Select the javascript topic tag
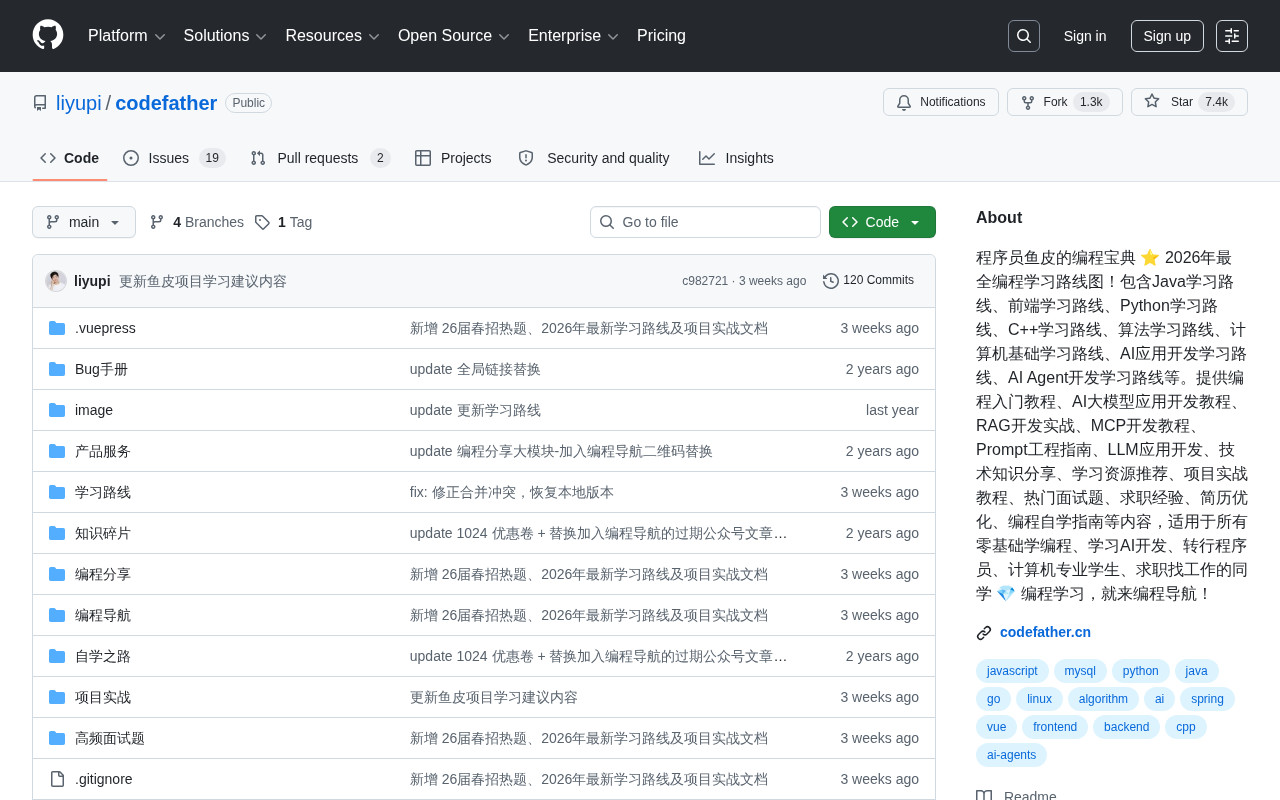Screen dimensions: 1280x800 1012,671
